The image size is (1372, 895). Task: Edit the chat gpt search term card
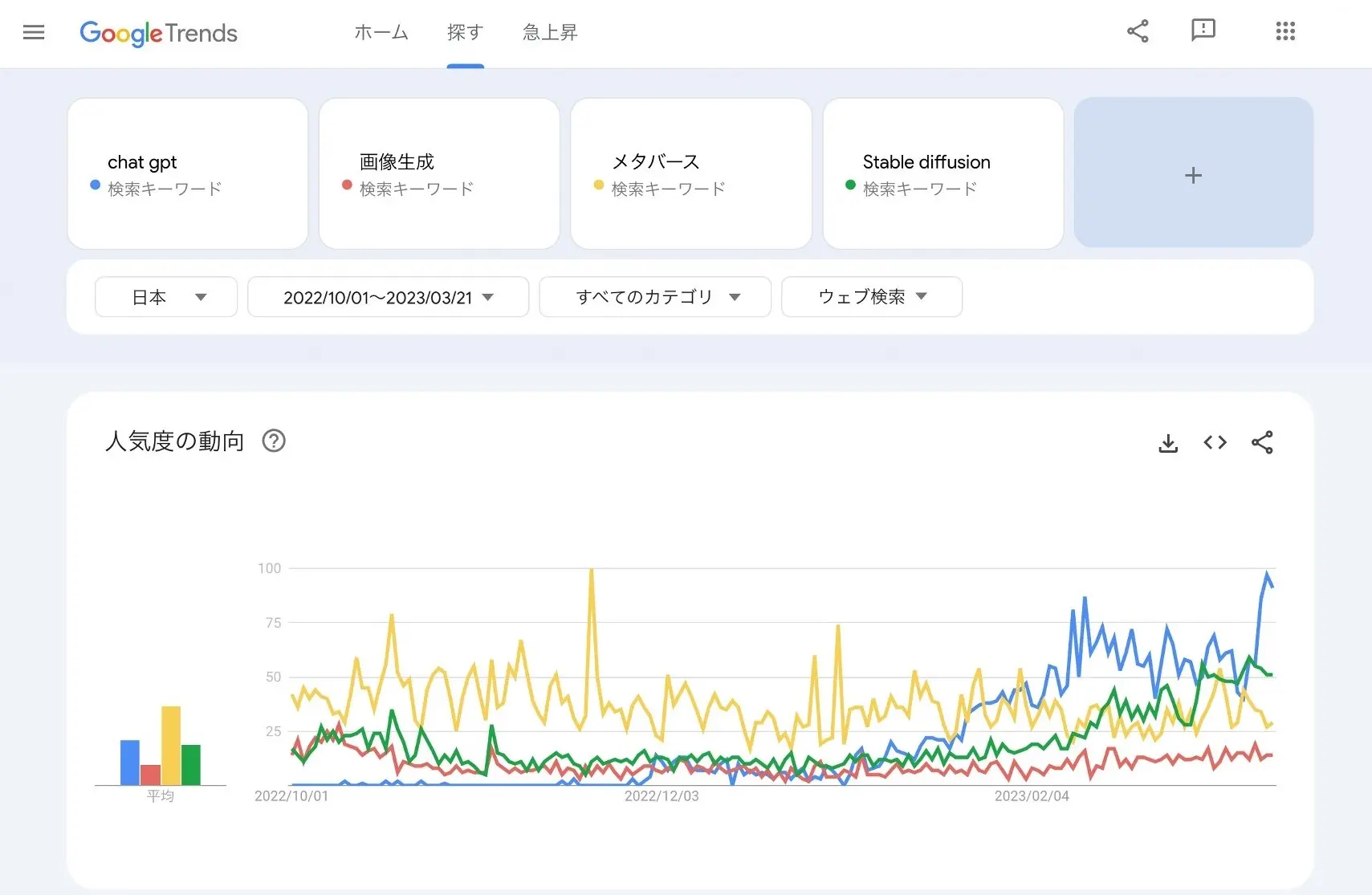coord(188,173)
